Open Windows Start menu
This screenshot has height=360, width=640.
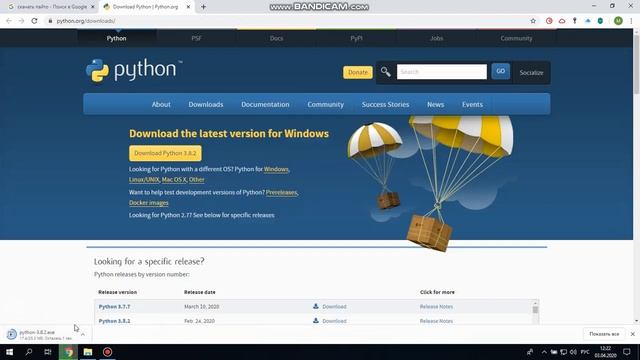pyautogui.click(x=9, y=352)
